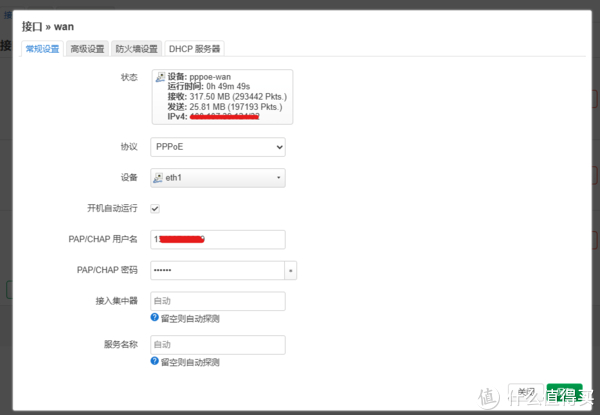Click the help icon under 接入集中器
Image resolution: width=600 pixels, height=415 pixels.
coord(155,317)
